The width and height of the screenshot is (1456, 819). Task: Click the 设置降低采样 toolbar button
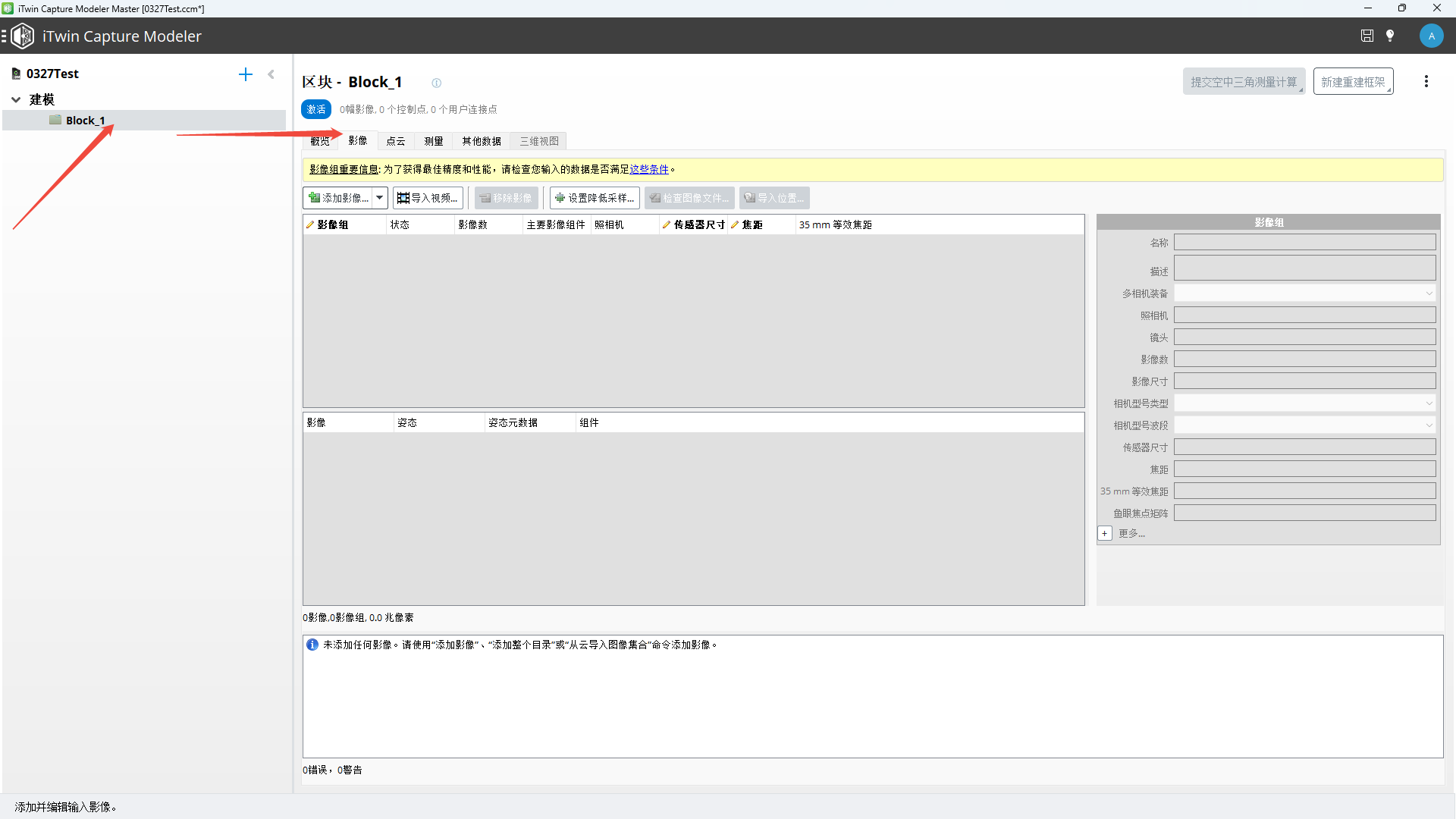pyautogui.click(x=595, y=198)
